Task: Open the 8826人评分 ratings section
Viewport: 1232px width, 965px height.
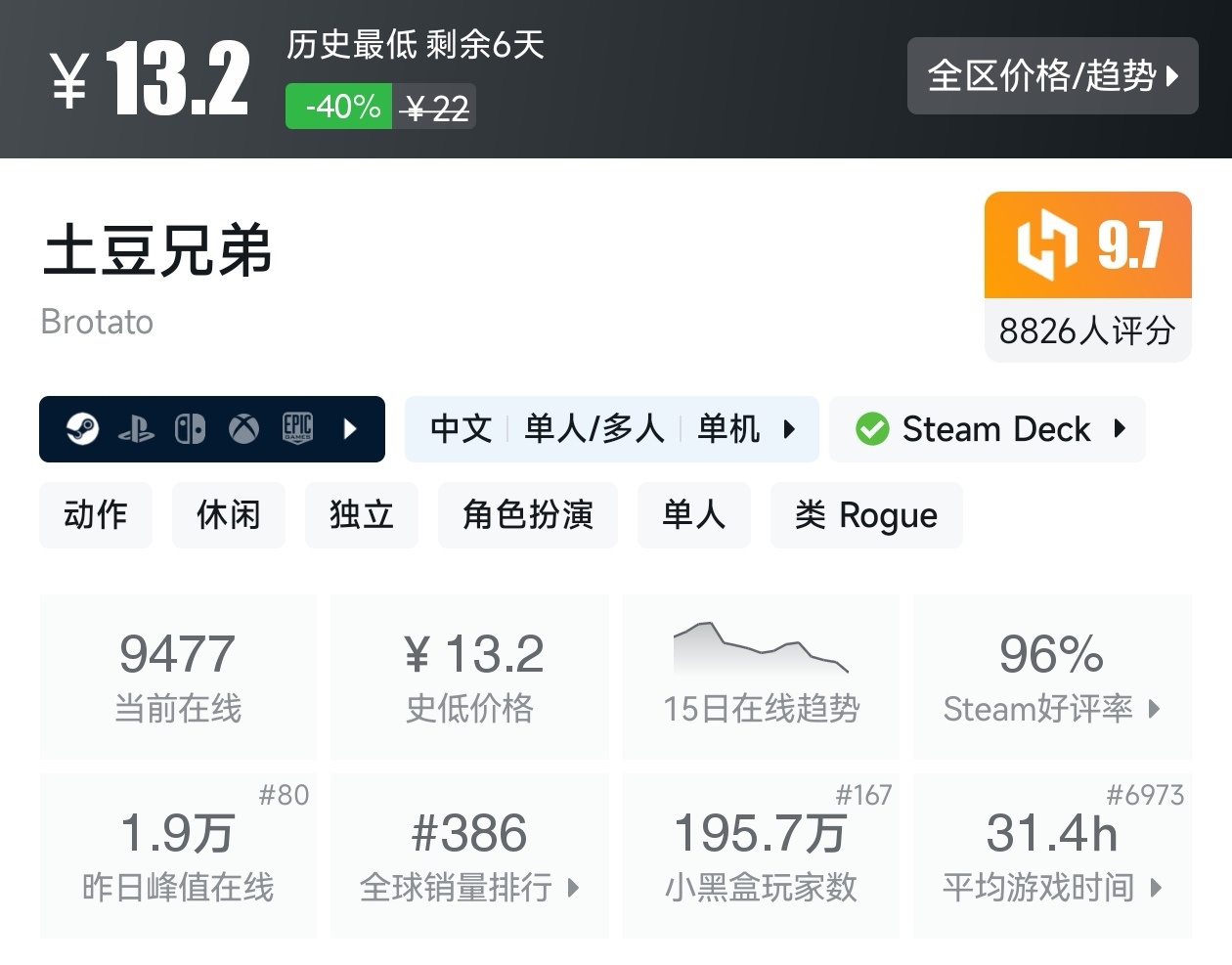Action: [x=1087, y=330]
